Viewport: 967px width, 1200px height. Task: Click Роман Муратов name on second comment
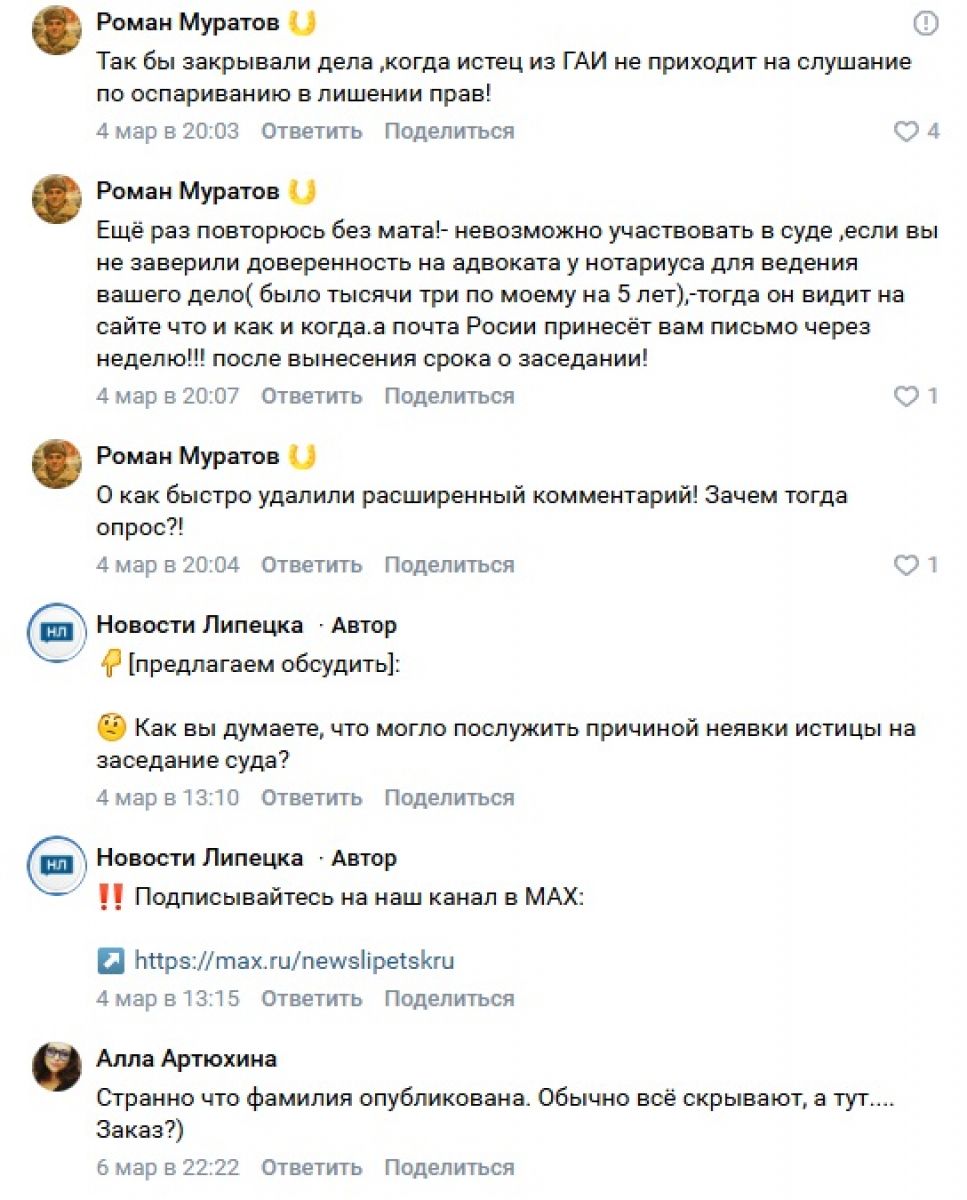[x=187, y=190]
